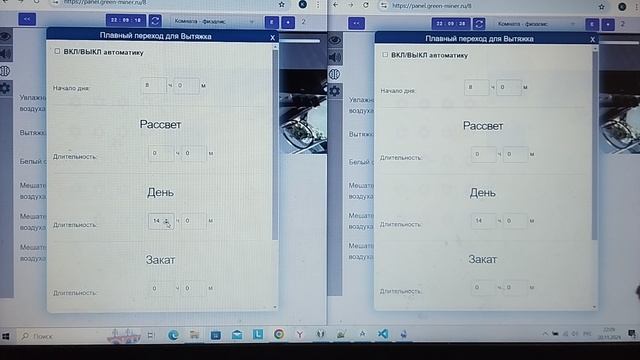This screenshot has width=640, height=360.
Task: Click the clock display 22:09:18 in left window
Action: pyautogui.click(x=126, y=20)
